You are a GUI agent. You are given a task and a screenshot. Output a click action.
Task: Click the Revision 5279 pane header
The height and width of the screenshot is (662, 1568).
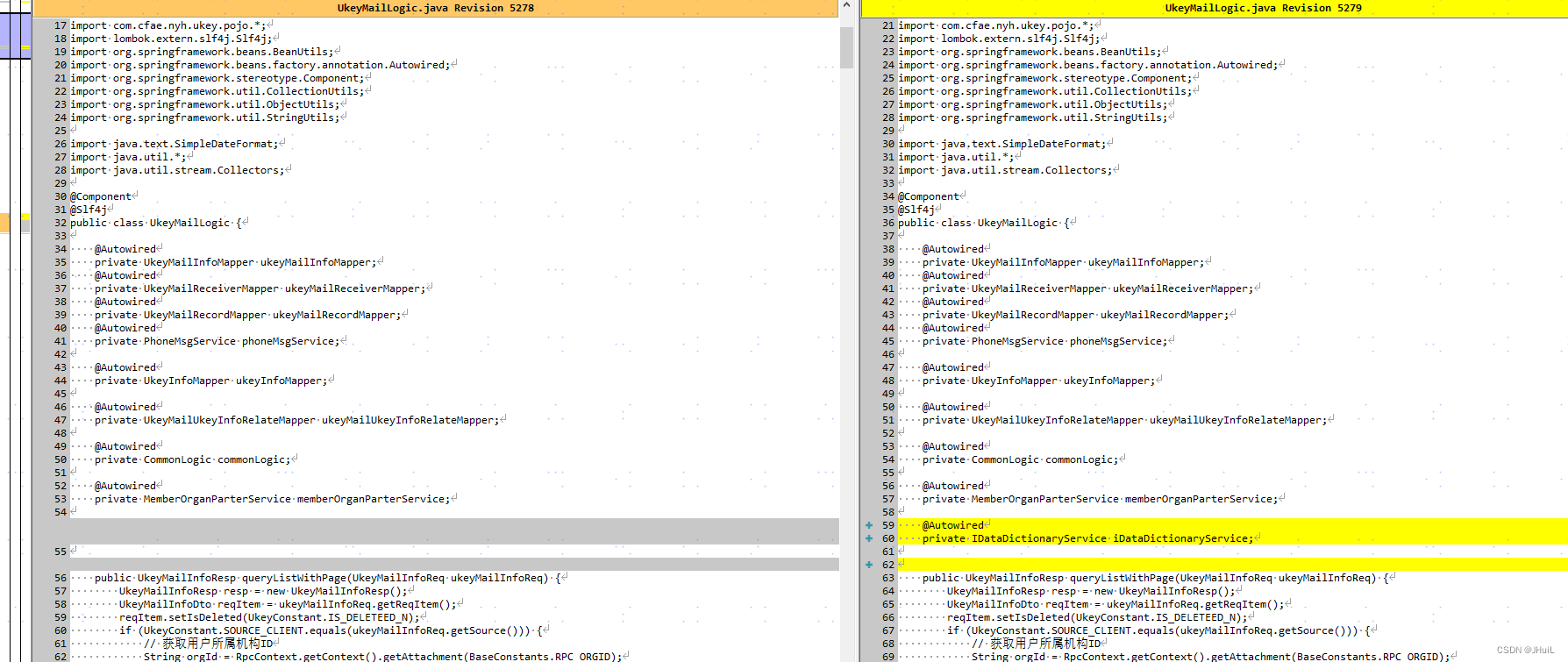1215,8
